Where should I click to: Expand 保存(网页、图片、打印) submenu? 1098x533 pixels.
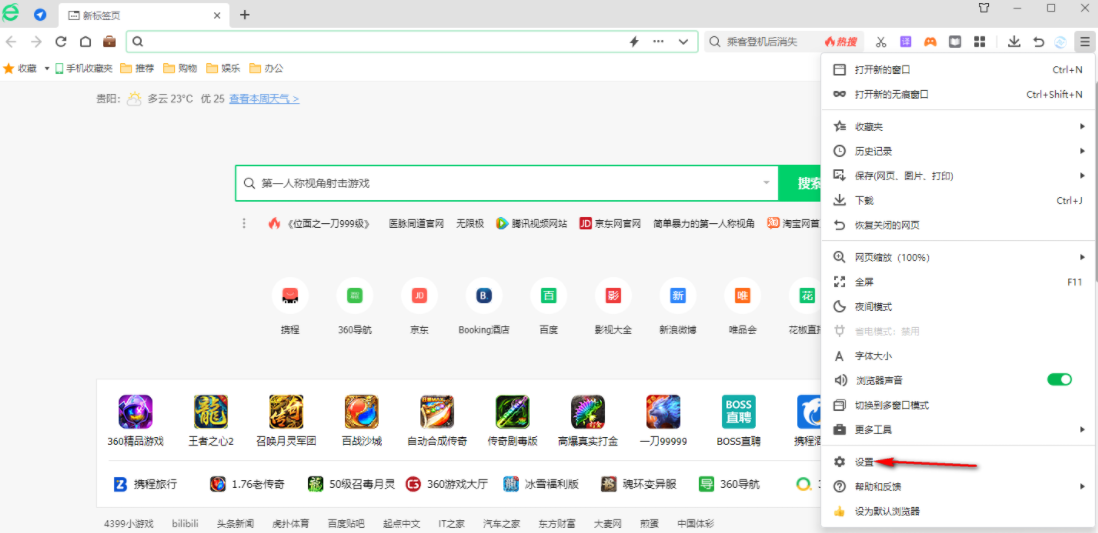[959, 176]
